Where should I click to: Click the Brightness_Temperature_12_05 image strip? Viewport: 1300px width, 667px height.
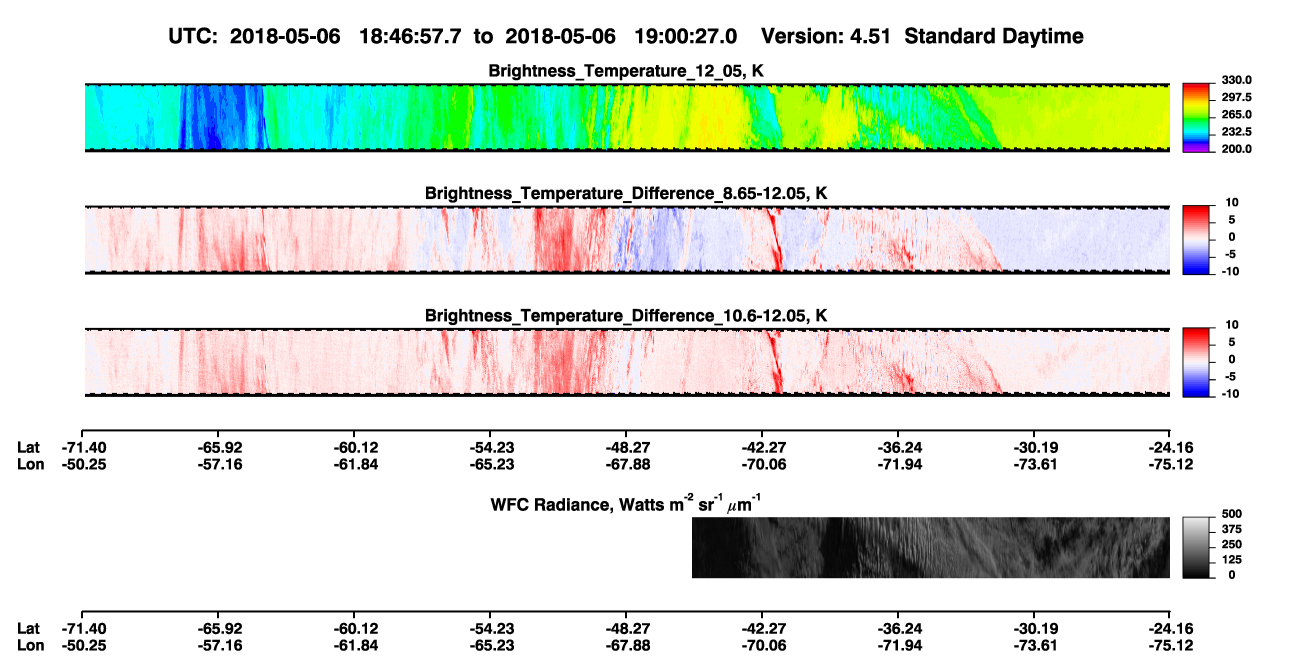(627, 117)
